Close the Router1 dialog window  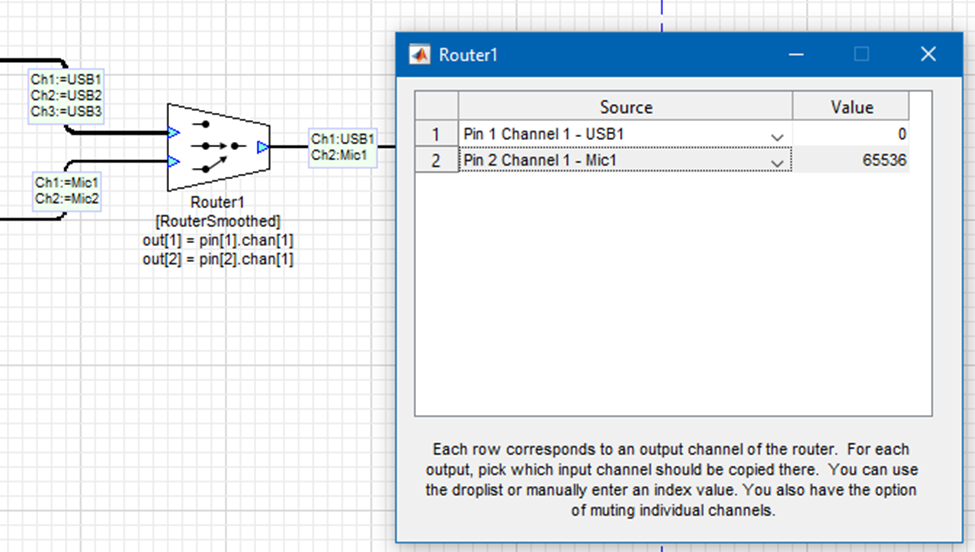pyautogui.click(x=927, y=55)
